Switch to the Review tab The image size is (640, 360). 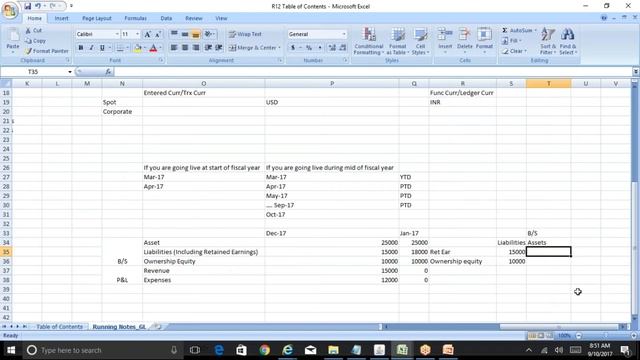click(x=193, y=18)
